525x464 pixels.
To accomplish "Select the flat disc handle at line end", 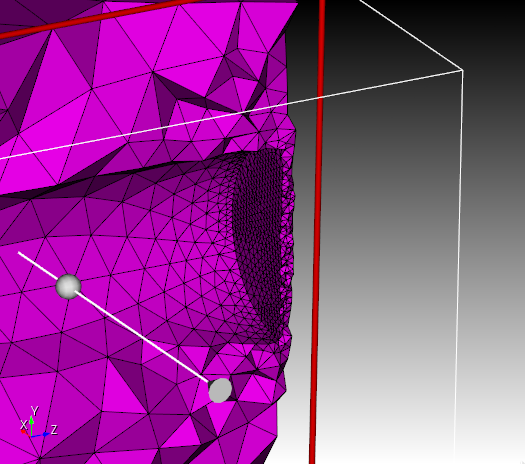I will 220,390.
